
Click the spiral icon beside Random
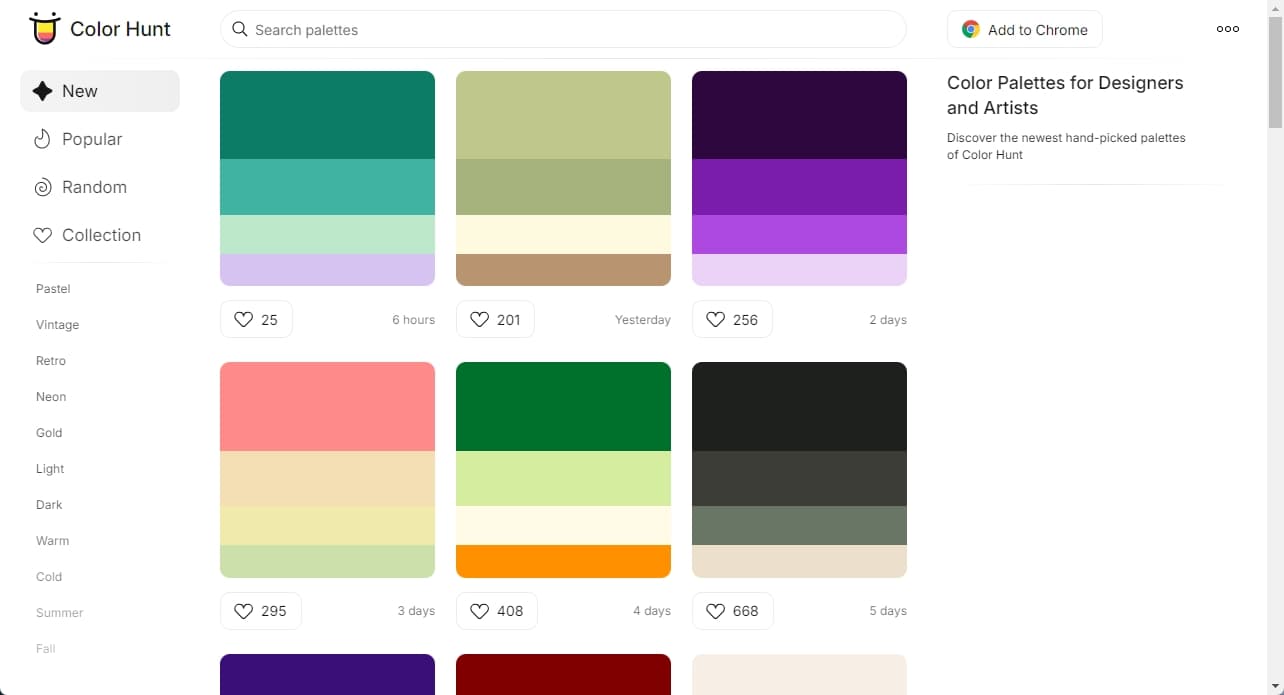click(42, 187)
